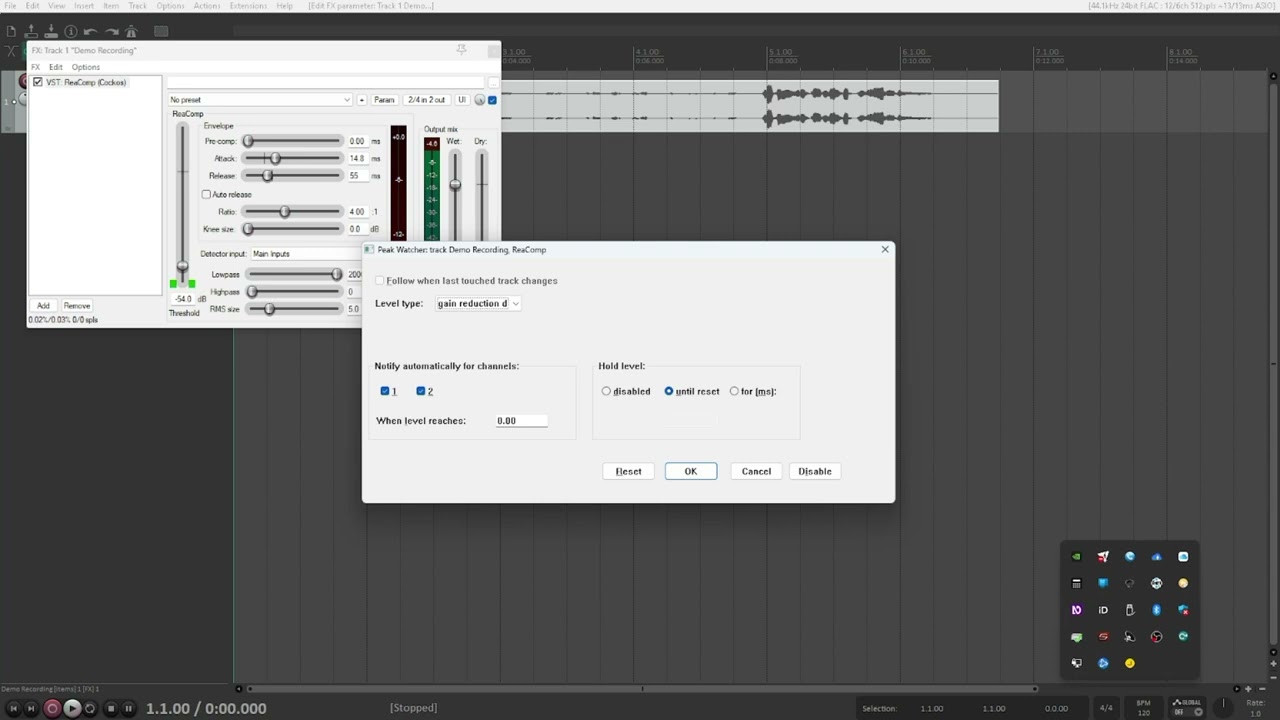Open Detector input Main Inputs dropdown

point(305,254)
